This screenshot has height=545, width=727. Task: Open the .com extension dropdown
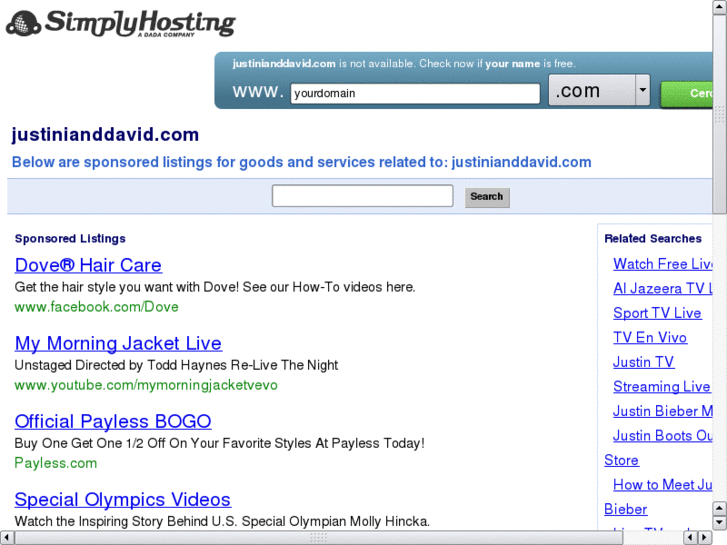[x=599, y=90]
